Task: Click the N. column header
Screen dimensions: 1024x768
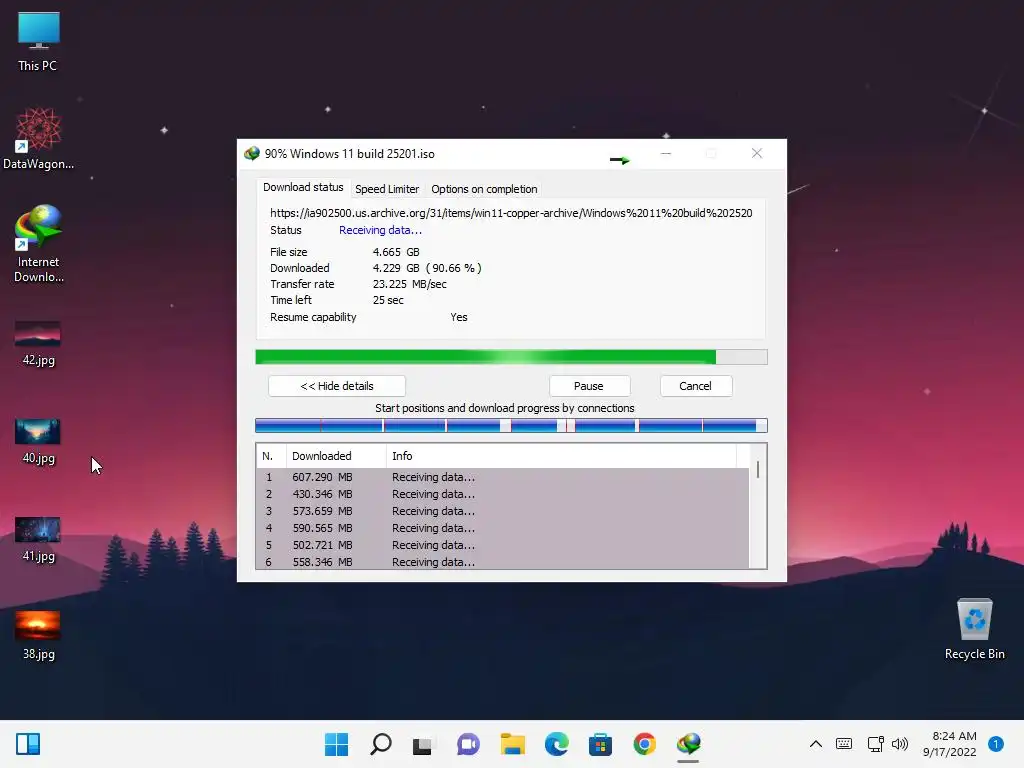Action: tap(271, 456)
